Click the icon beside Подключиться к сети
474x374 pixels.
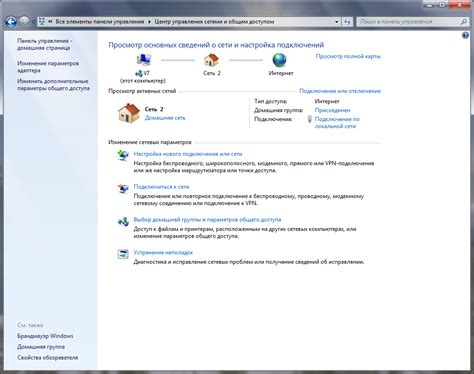click(x=123, y=188)
